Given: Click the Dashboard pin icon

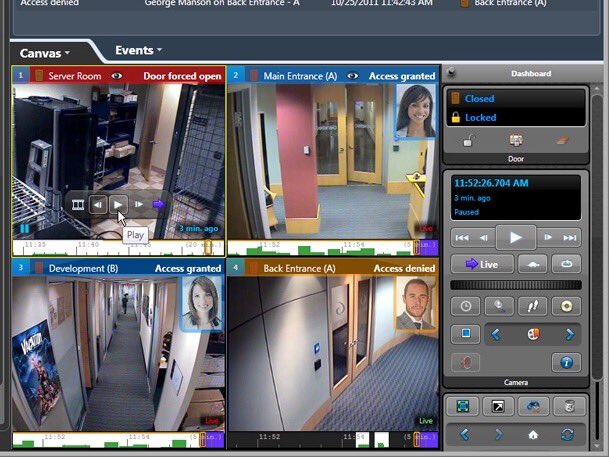Looking at the screenshot, I should [451, 73].
